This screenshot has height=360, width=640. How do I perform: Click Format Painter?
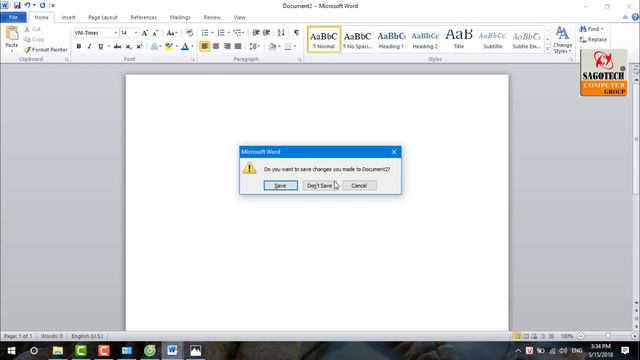coord(46,50)
